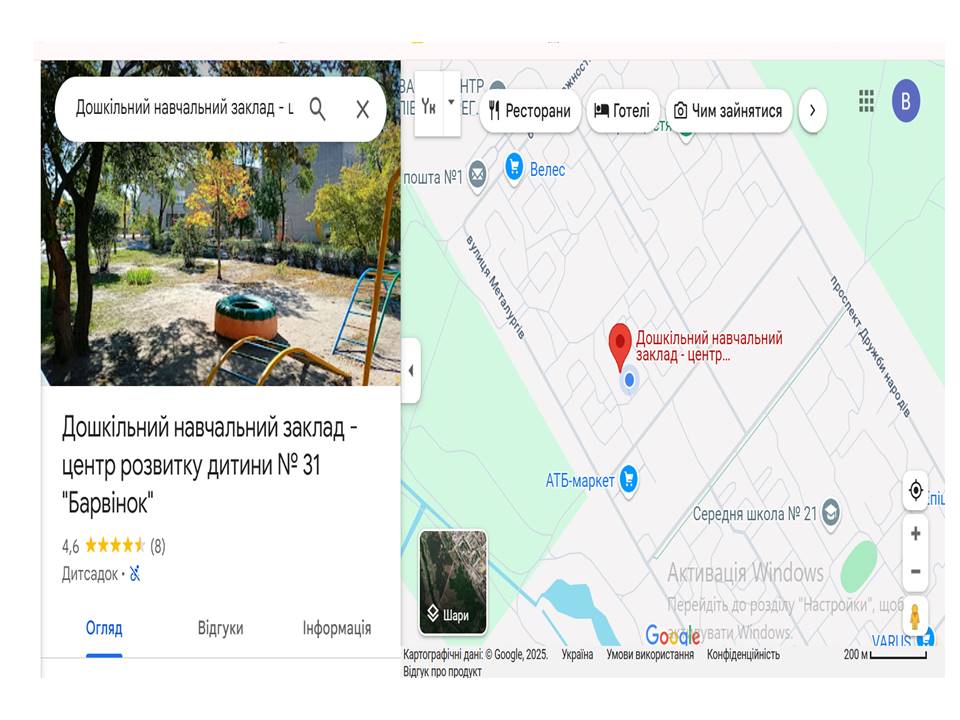Image resolution: width=960 pixels, height=720 pixels.
Task: Collapse the side panel arrow
Action: 411,370
